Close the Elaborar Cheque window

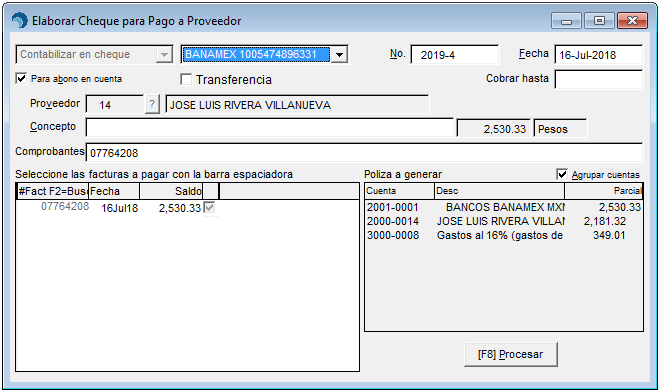click(632, 21)
